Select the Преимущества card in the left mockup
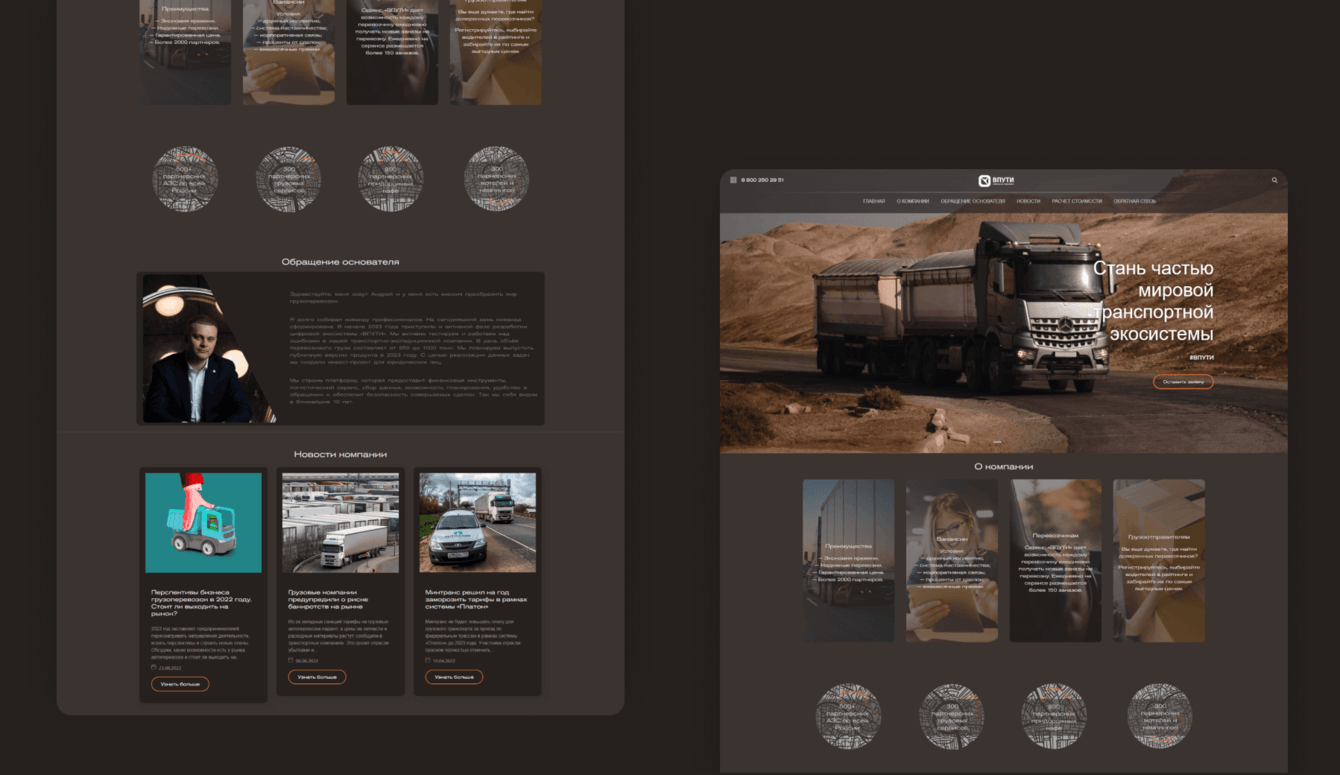 click(x=185, y=52)
